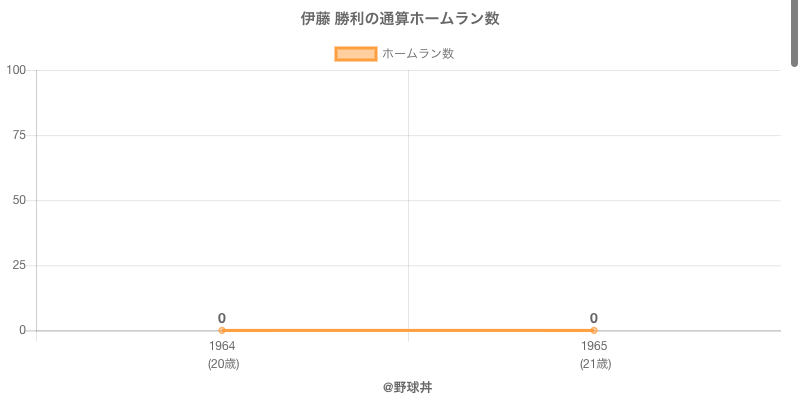This screenshot has height=400, width=800.
Task: Click the 1965 x-axis year label
Action: tap(594, 346)
